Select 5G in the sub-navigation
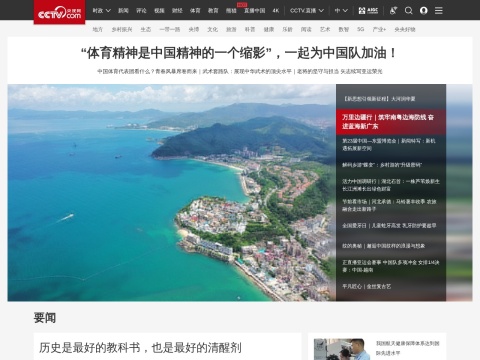Viewport: 480px width, 360px height. [x=361, y=29]
